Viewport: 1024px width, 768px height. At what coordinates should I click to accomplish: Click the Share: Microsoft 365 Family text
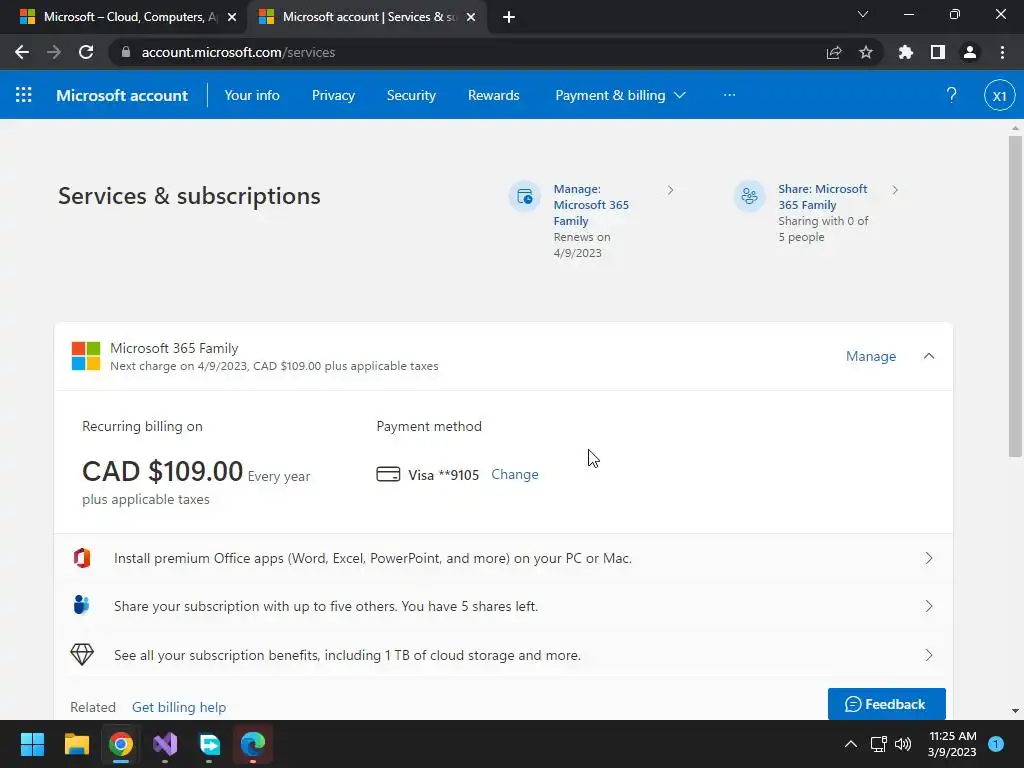[823, 197]
